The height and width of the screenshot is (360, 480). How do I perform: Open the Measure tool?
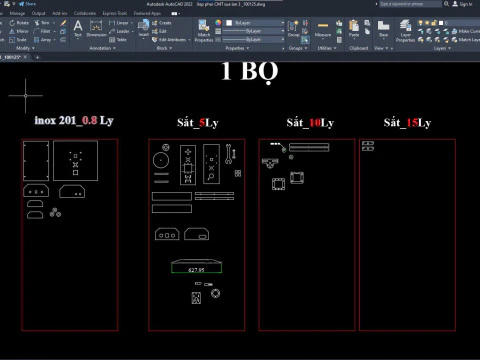(x=323, y=29)
